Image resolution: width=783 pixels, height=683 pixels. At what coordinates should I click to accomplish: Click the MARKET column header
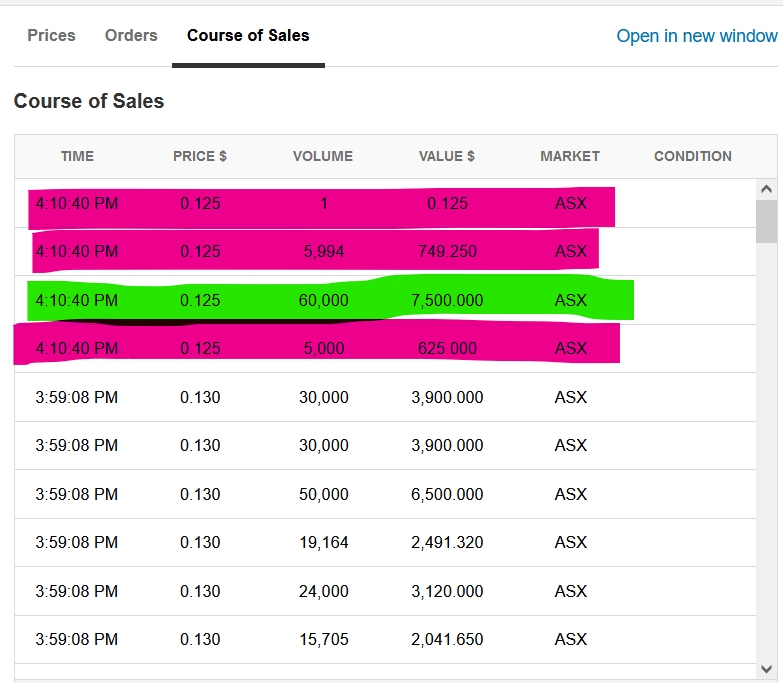click(570, 156)
